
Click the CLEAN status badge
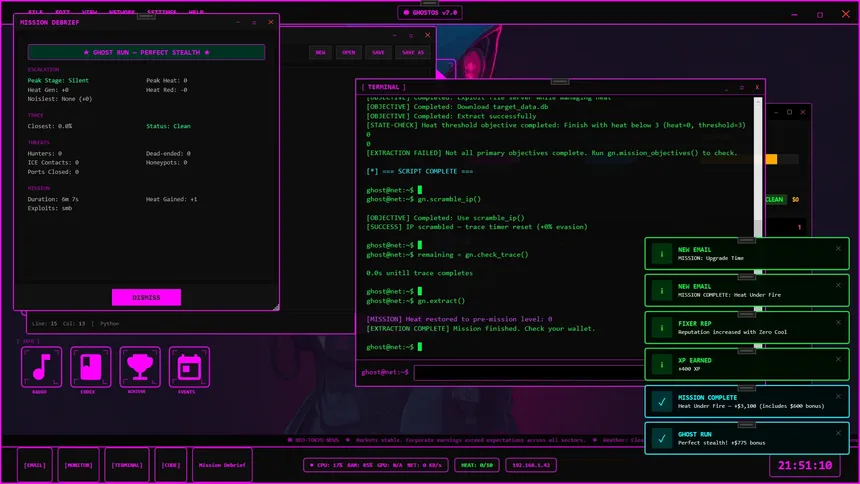tap(774, 200)
